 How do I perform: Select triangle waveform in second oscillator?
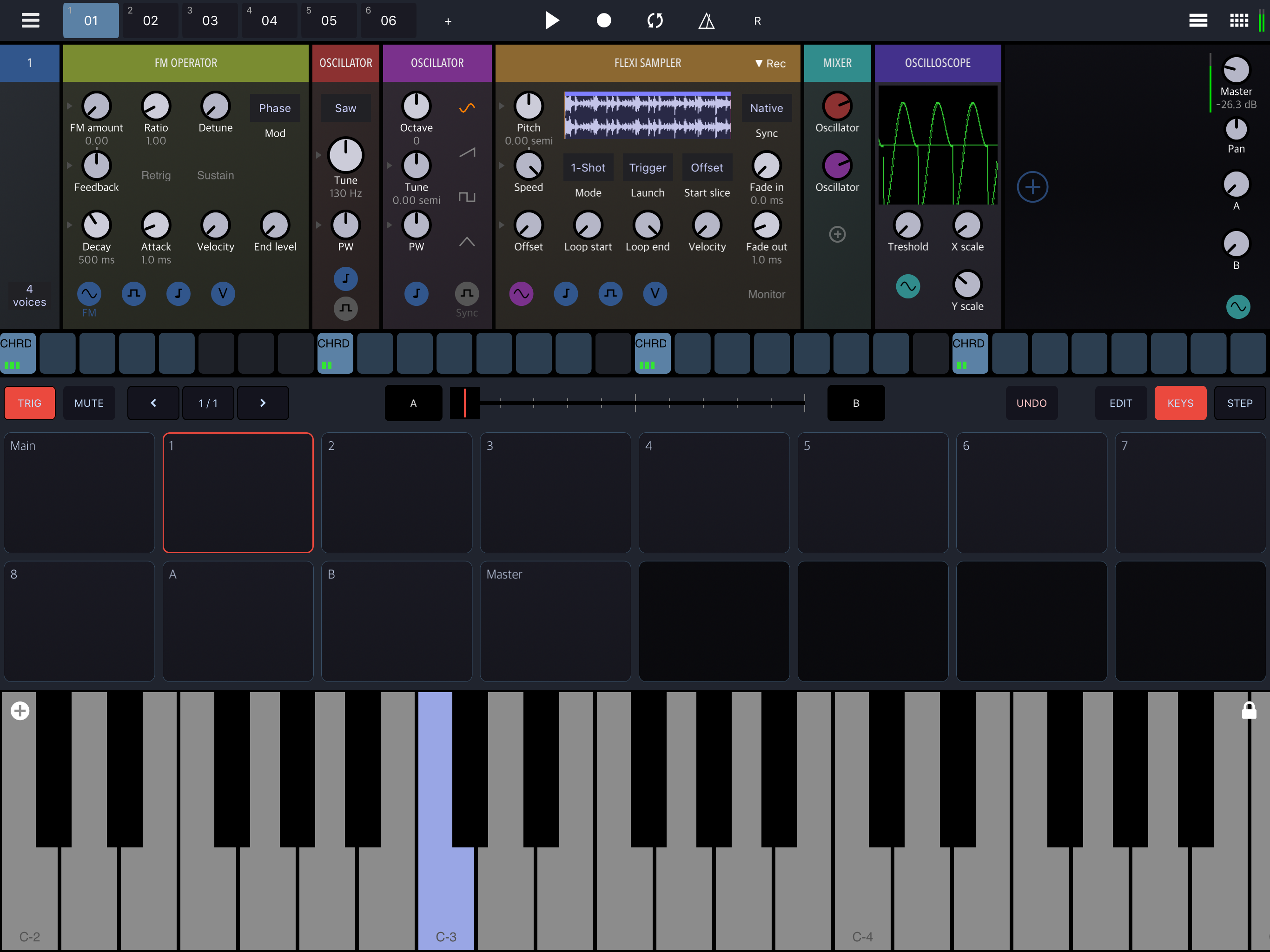point(467,242)
